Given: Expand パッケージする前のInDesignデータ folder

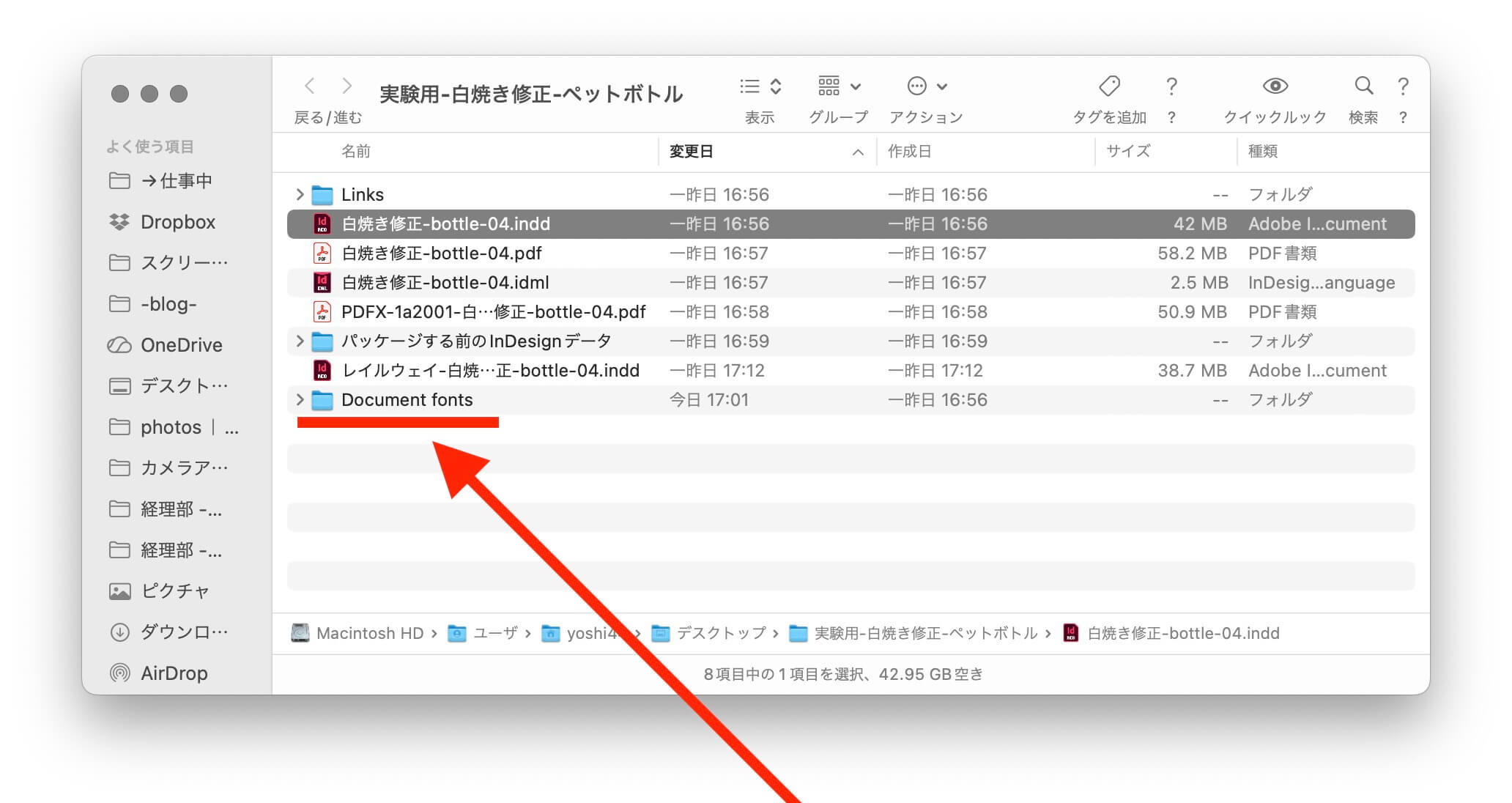Looking at the screenshot, I should pyautogui.click(x=300, y=341).
